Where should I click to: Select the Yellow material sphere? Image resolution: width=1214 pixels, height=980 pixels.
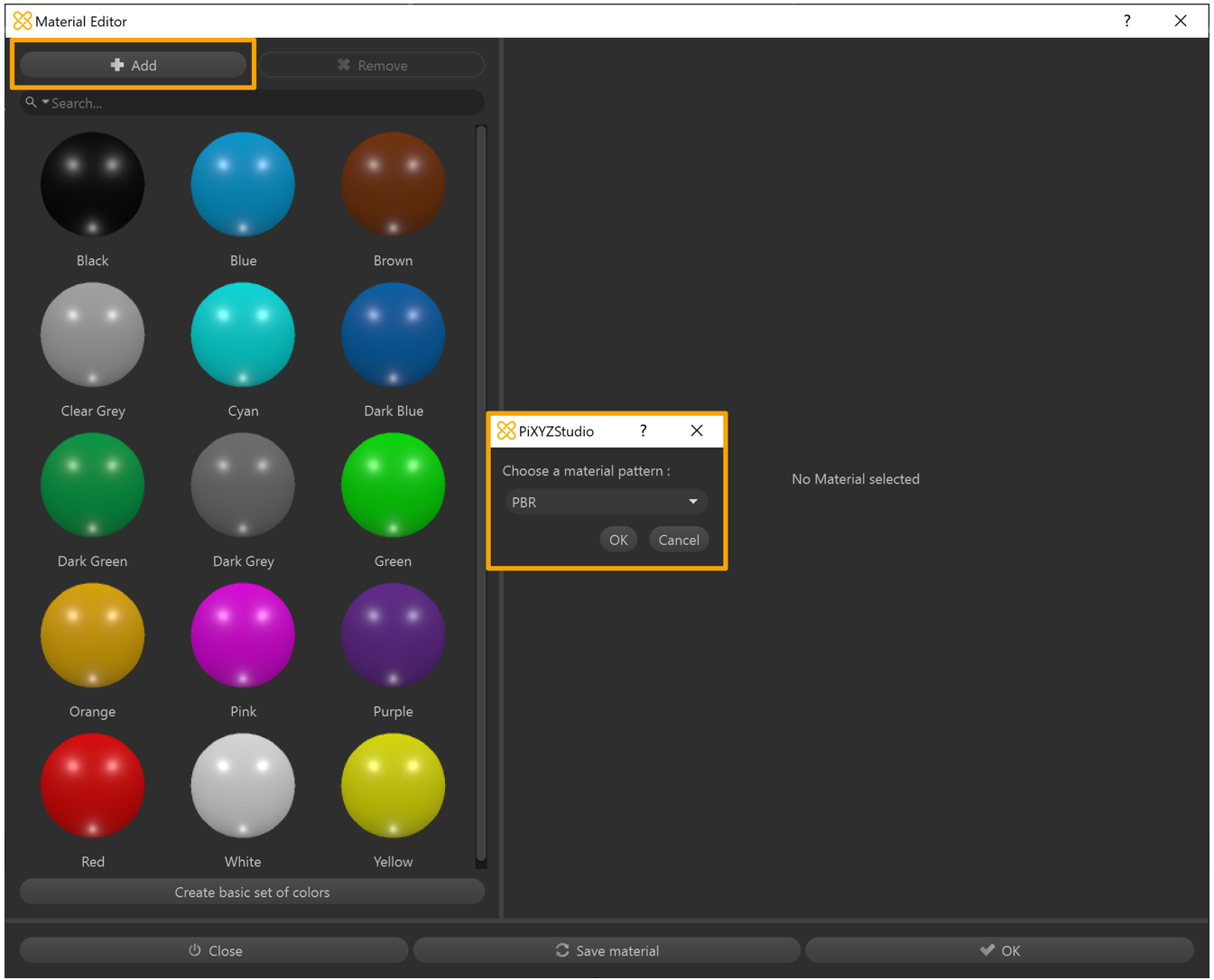(x=393, y=785)
